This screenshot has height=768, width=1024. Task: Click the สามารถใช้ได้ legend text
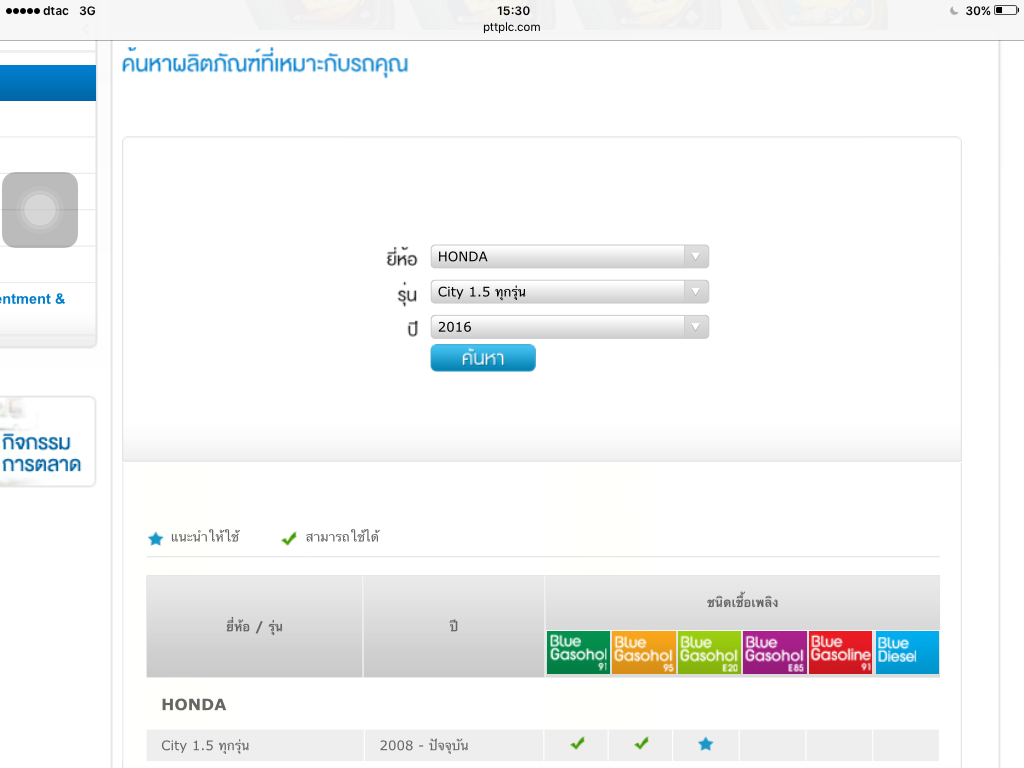[342, 537]
